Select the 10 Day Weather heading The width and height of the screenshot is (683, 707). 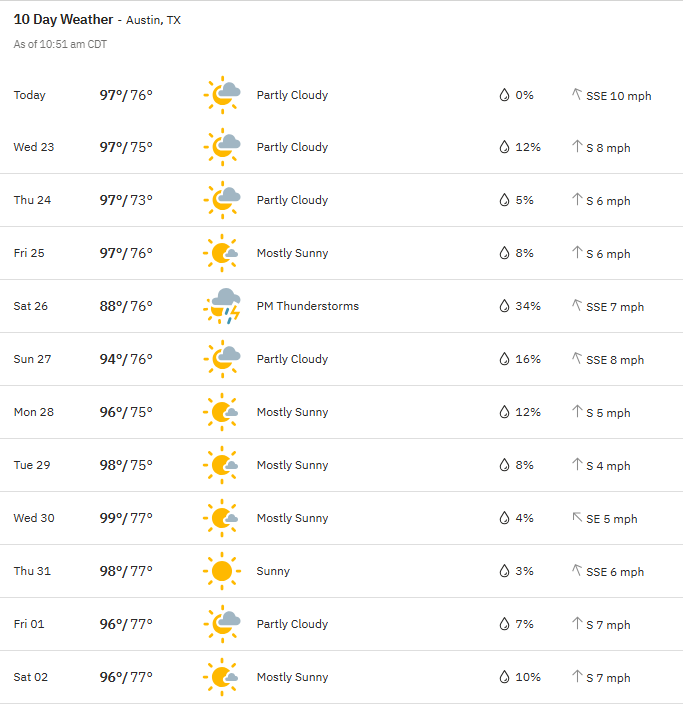click(63, 19)
